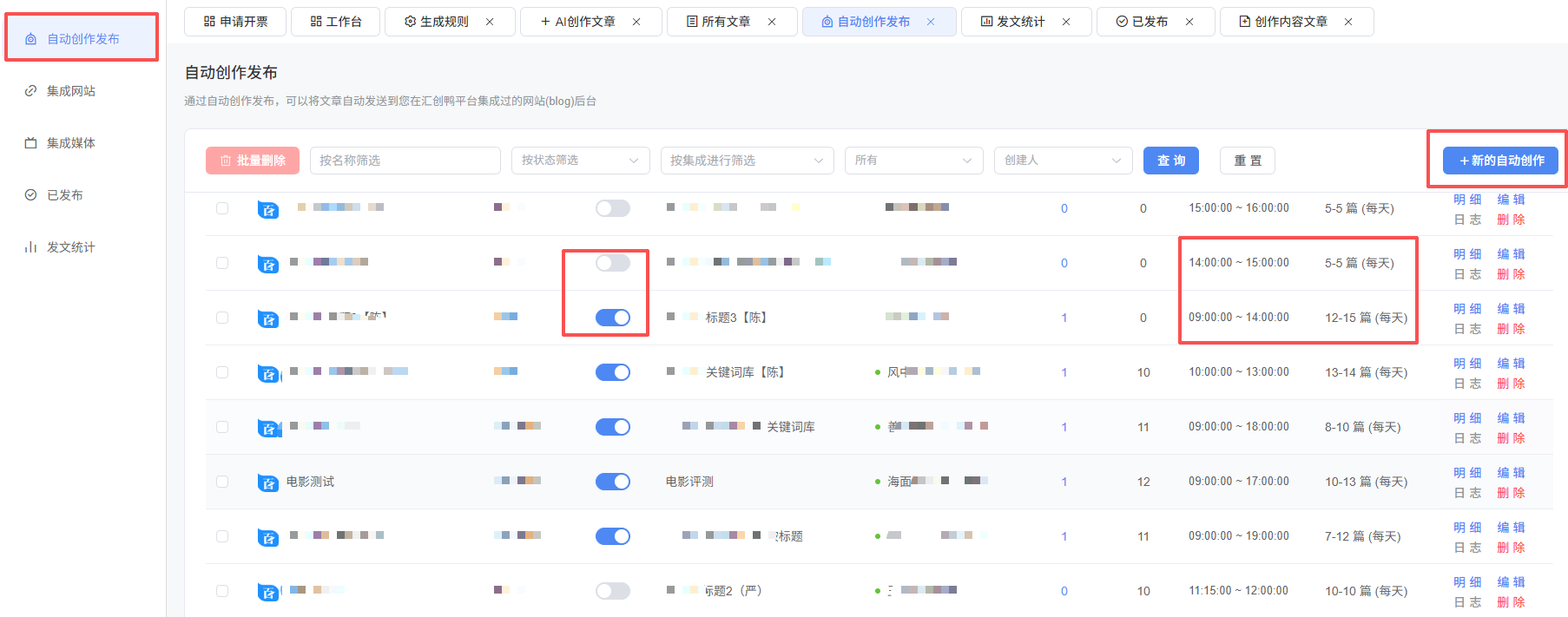Click the blue edit icon beside 电影测试
The height and width of the screenshot is (617, 1568).
pos(268,482)
